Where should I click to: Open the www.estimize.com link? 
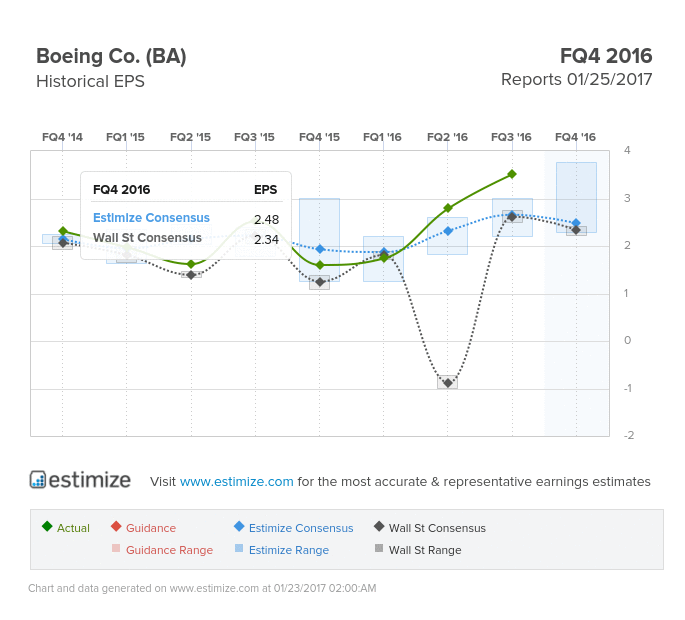point(236,481)
